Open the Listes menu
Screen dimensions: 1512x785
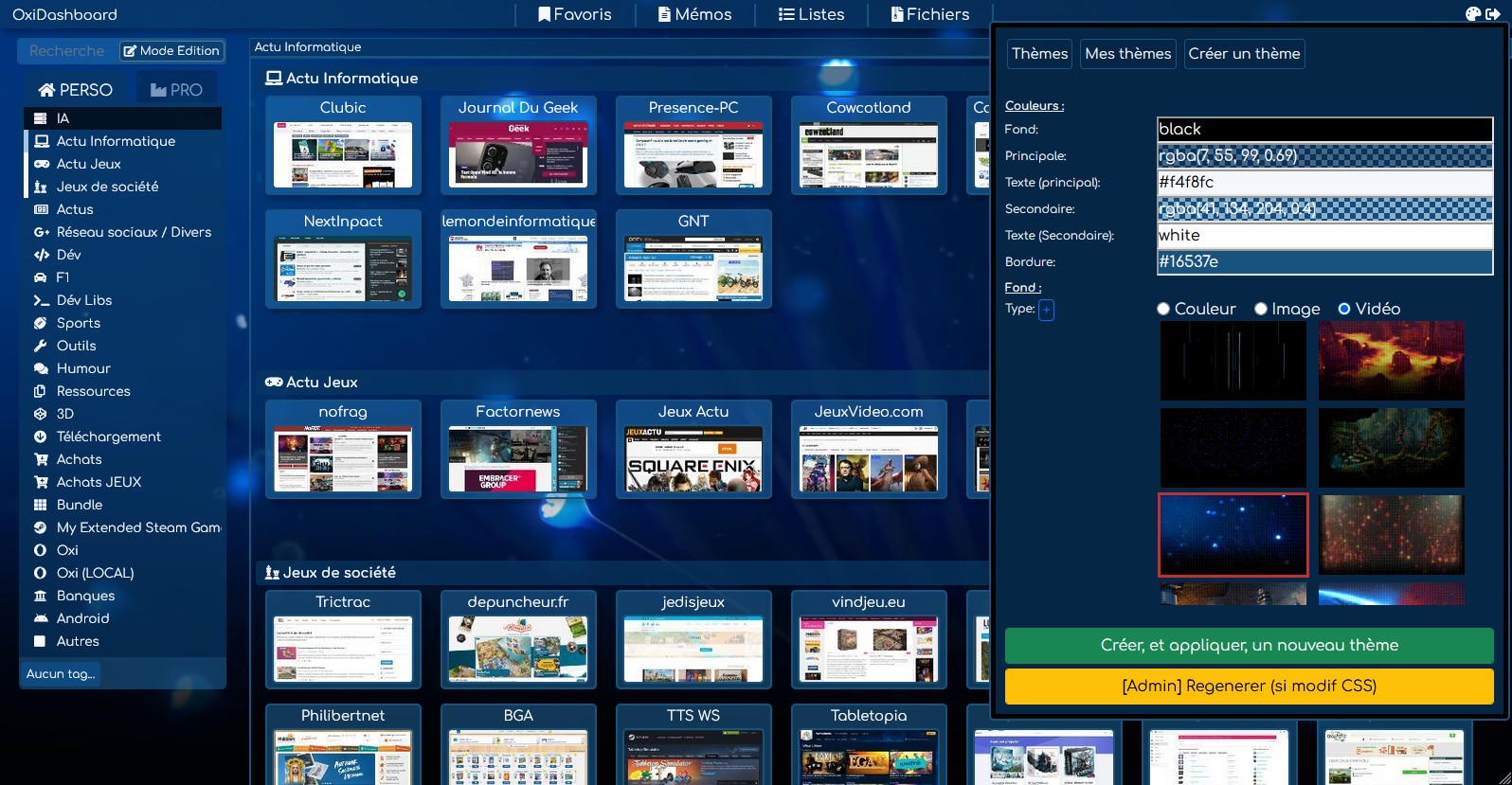(x=811, y=14)
